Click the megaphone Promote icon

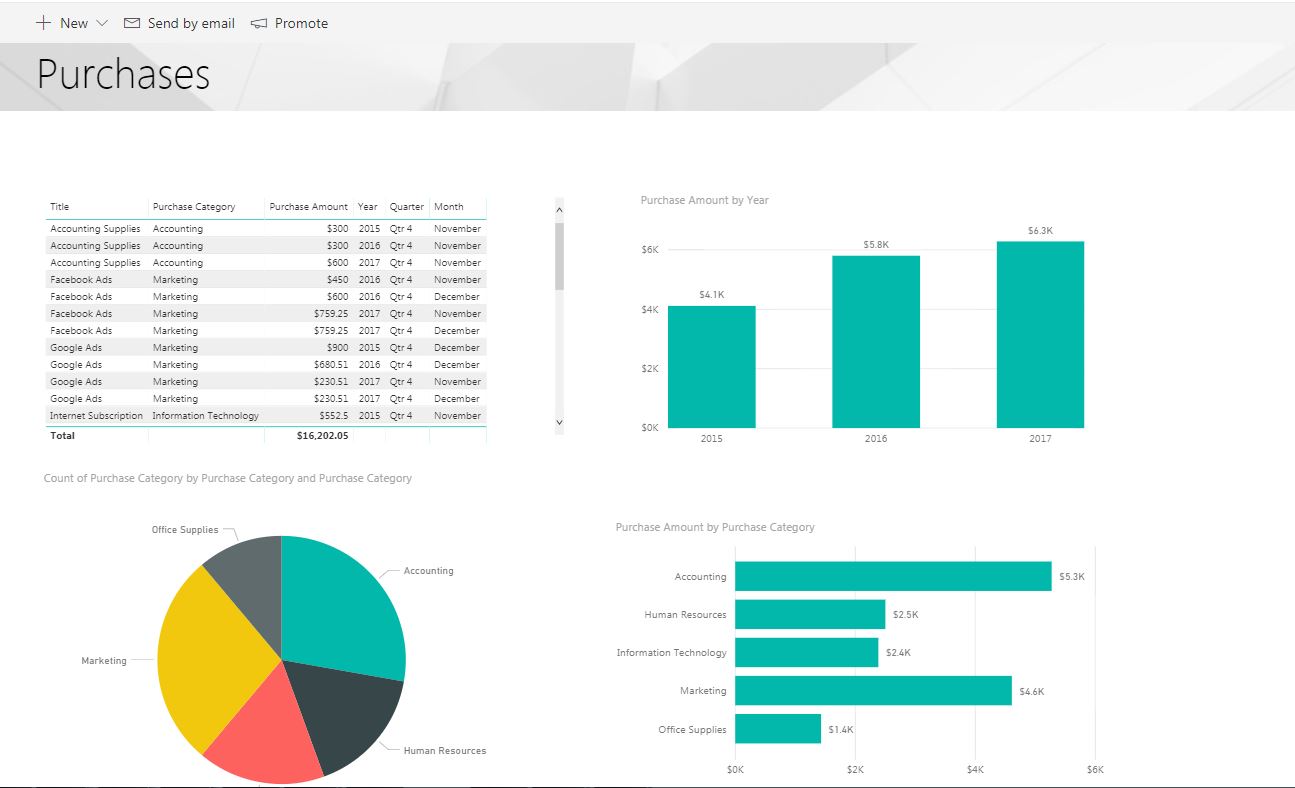259,23
